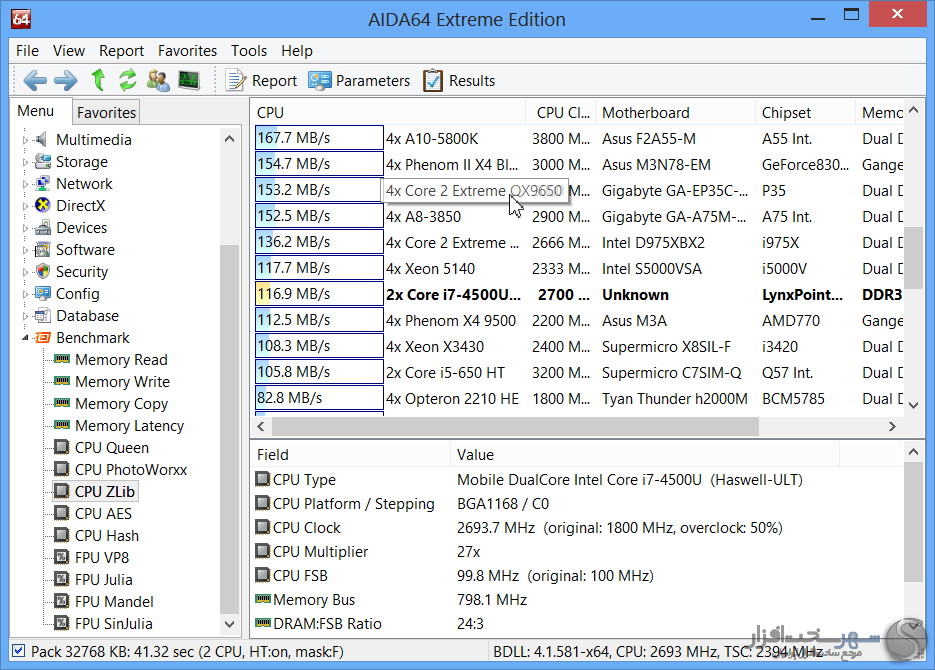Expand the Storage tree node
Viewport: 935px width, 670px height.
coord(26,162)
